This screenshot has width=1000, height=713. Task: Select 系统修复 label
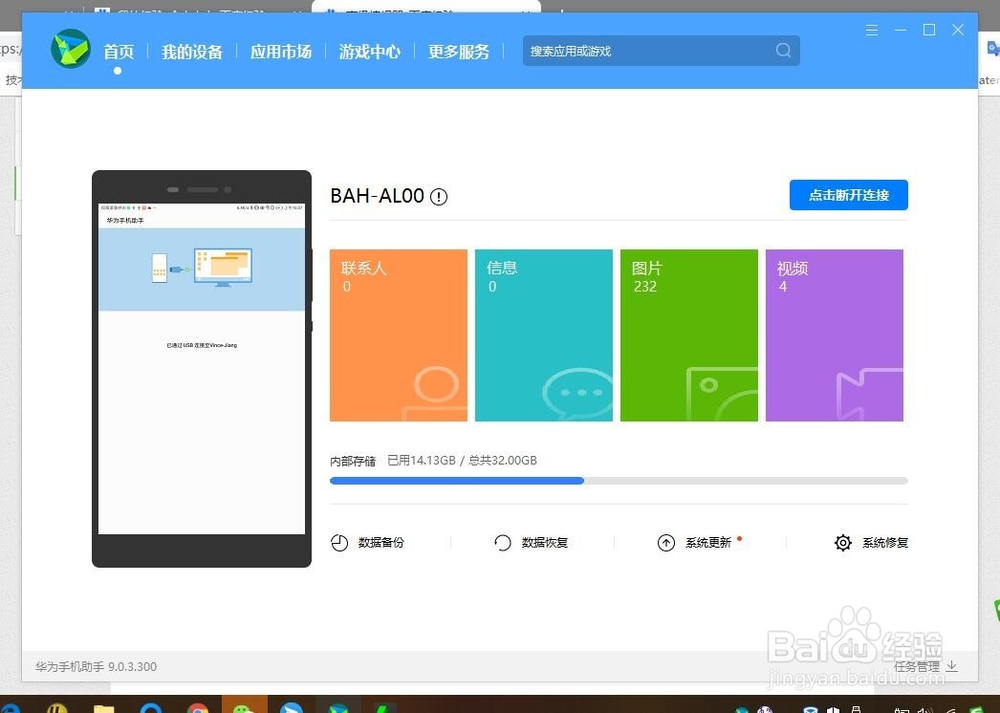(x=885, y=543)
